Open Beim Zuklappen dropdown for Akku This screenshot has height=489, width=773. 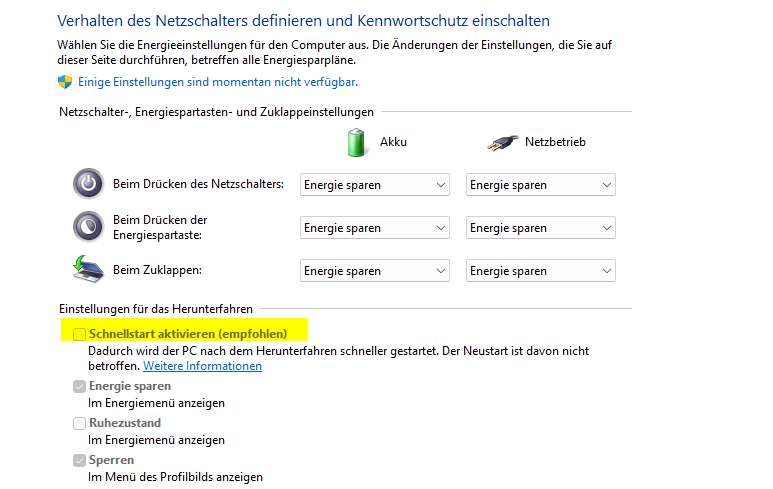(374, 271)
